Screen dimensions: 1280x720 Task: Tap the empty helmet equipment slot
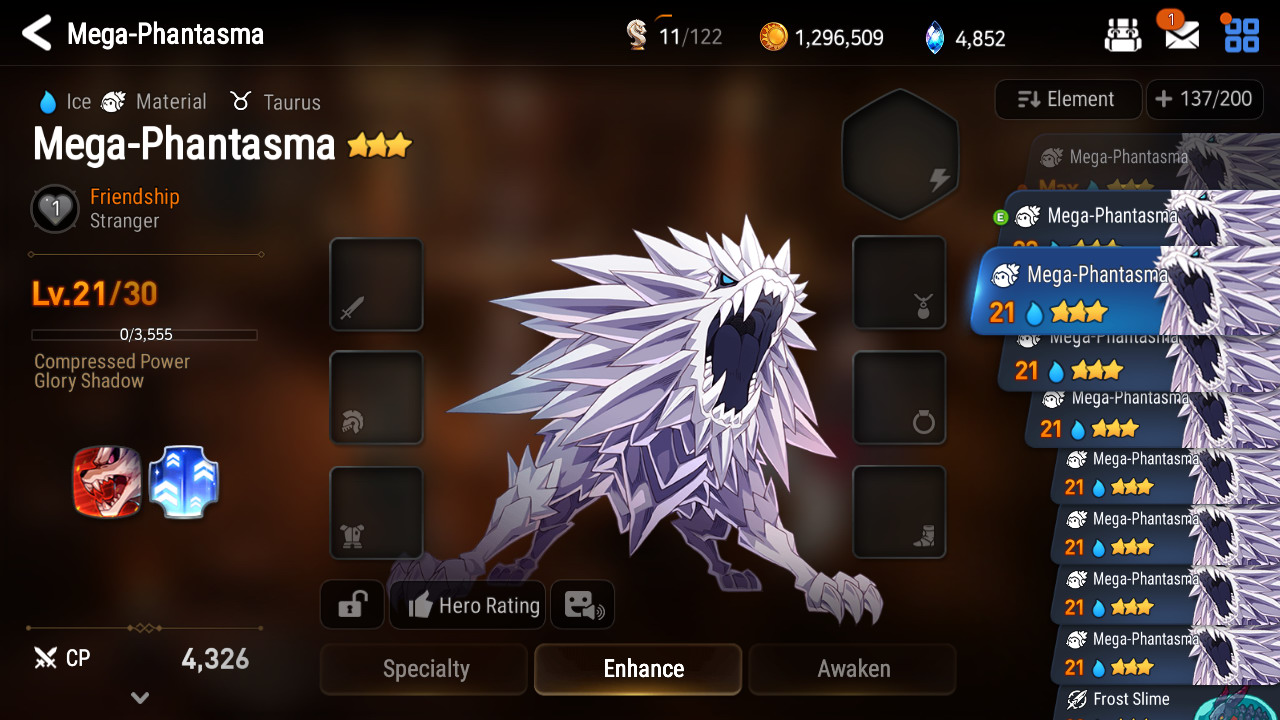click(x=376, y=398)
